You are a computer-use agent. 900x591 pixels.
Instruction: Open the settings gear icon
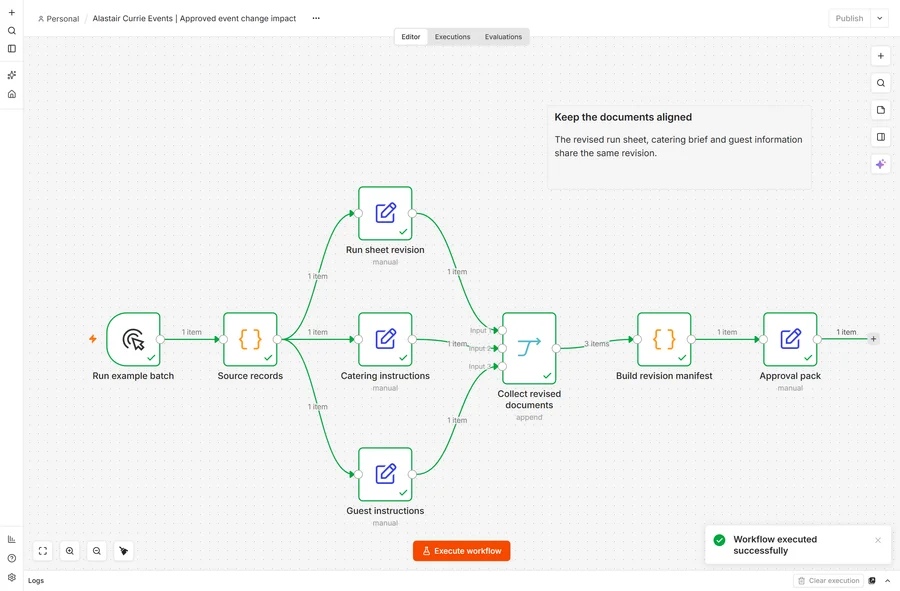pos(11,577)
